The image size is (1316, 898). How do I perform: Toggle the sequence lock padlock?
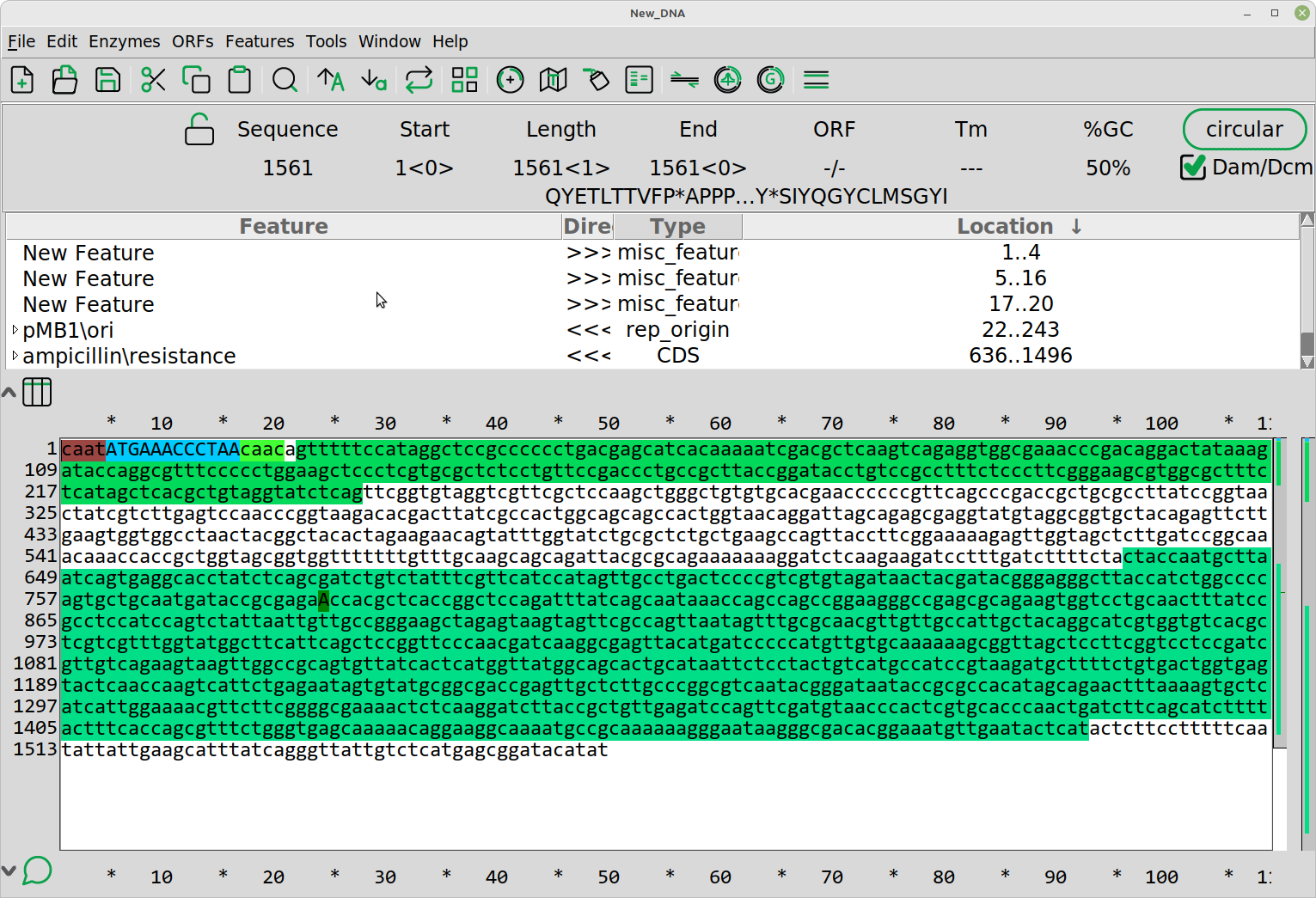tap(199, 130)
